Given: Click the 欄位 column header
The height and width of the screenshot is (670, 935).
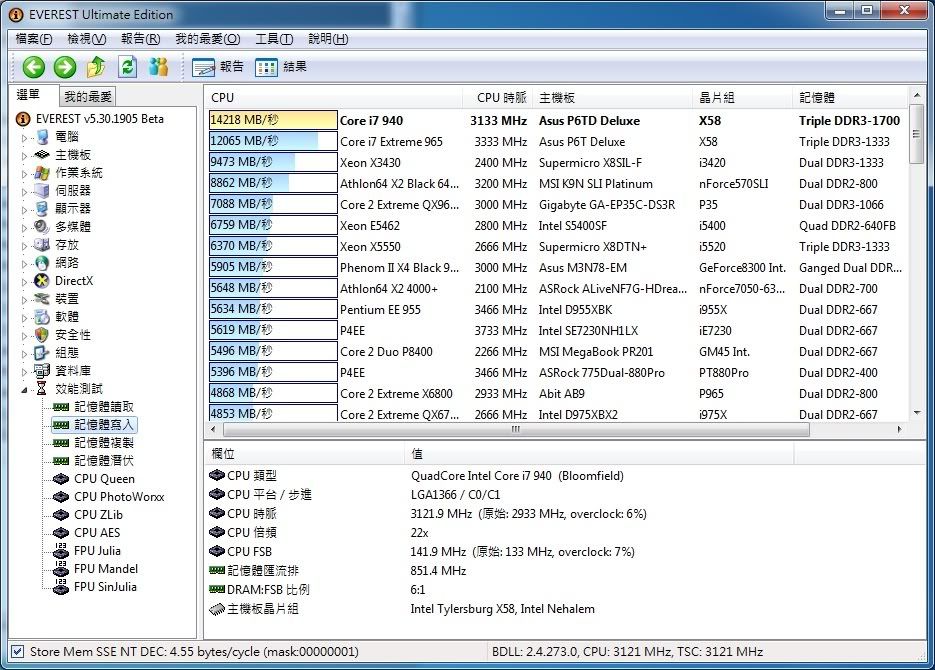Looking at the screenshot, I should (x=305, y=454).
